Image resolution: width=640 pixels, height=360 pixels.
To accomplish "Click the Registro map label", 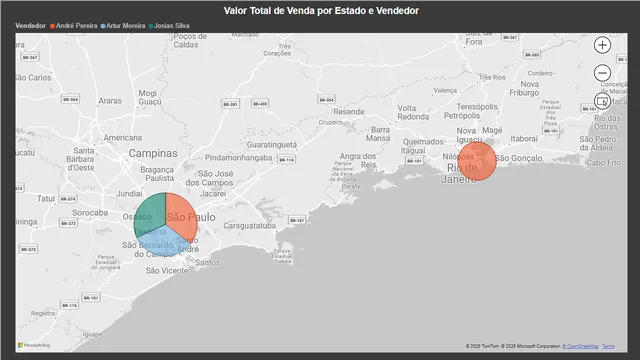I will [x=43, y=313].
